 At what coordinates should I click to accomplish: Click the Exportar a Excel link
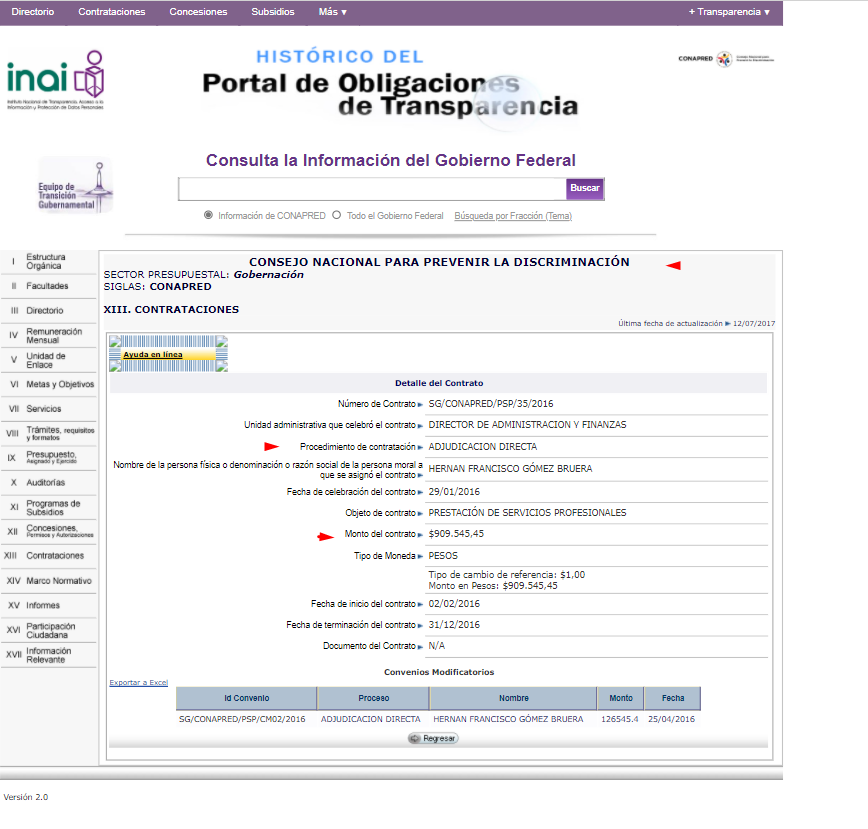[138, 682]
